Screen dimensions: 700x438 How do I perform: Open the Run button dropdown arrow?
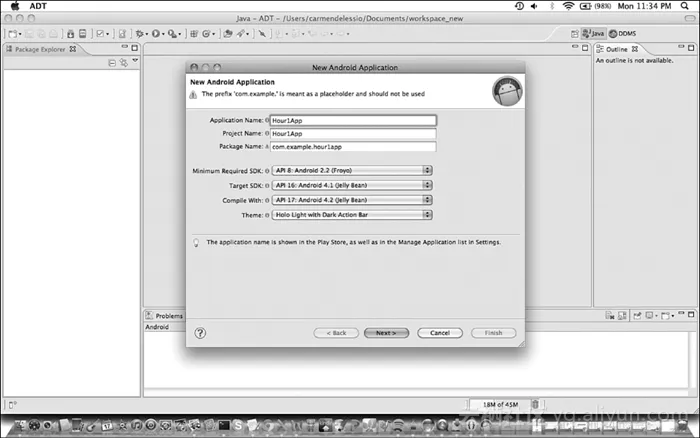tap(163, 34)
